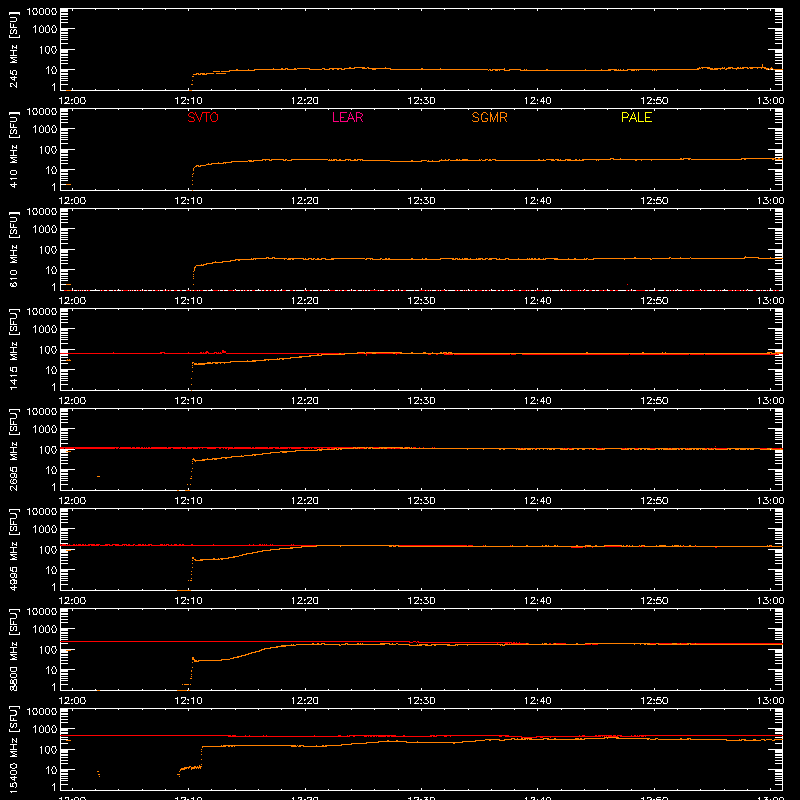Click the 10 tick on 15400 MHz axis
This screenshot has height=800, width=800.
coord(51,770)
